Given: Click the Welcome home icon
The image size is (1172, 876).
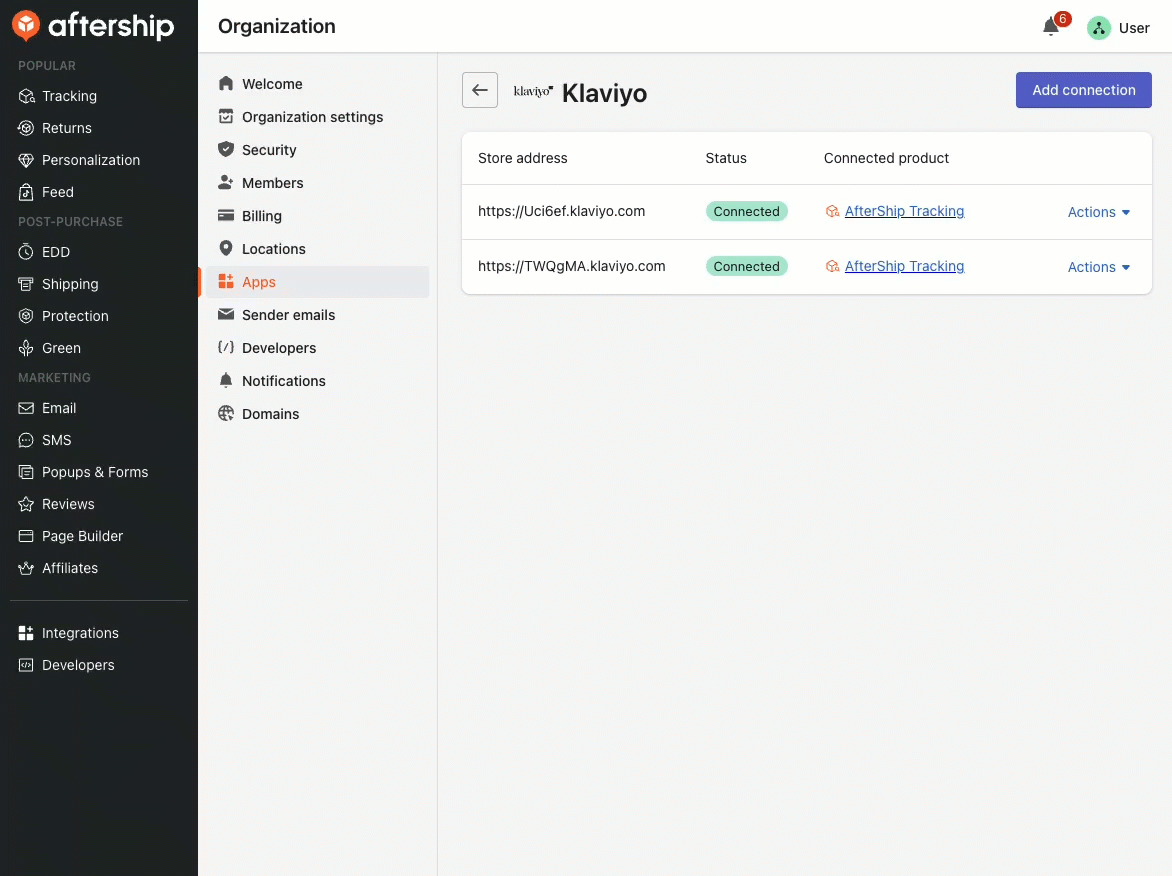Looking at the screenshot, I should click(x=226, y=84).
